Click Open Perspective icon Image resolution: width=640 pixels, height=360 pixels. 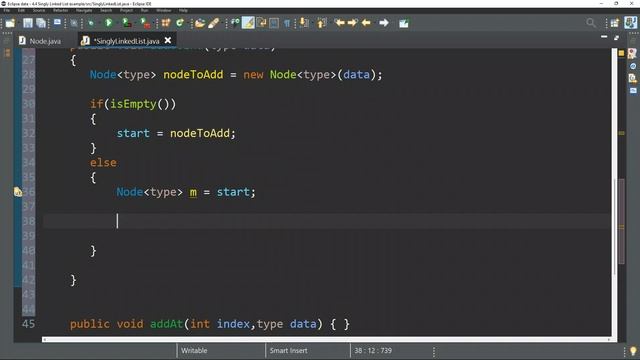pyautogui.click(x=615, y=23)
